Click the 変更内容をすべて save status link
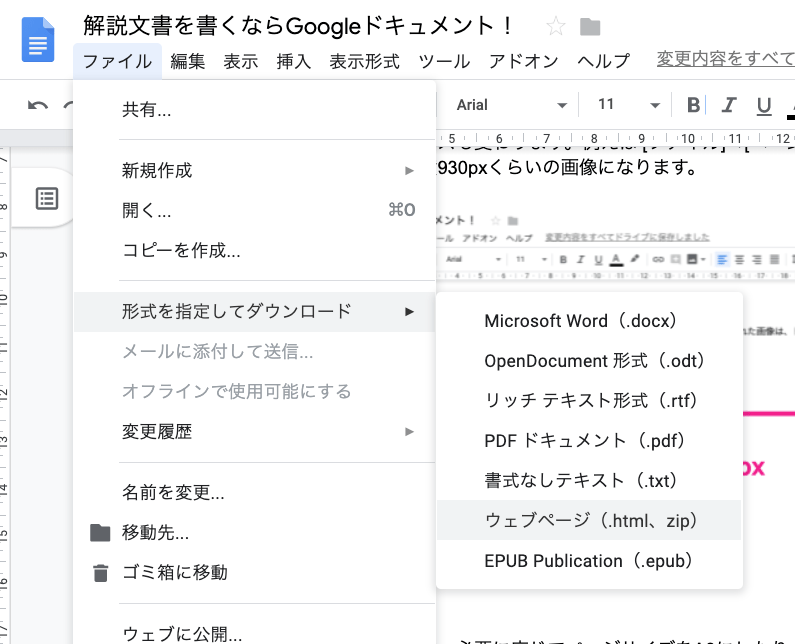Image resolution: width=795 pixels, height=644 pixels. pyautogui.click(x=724, y=60)
